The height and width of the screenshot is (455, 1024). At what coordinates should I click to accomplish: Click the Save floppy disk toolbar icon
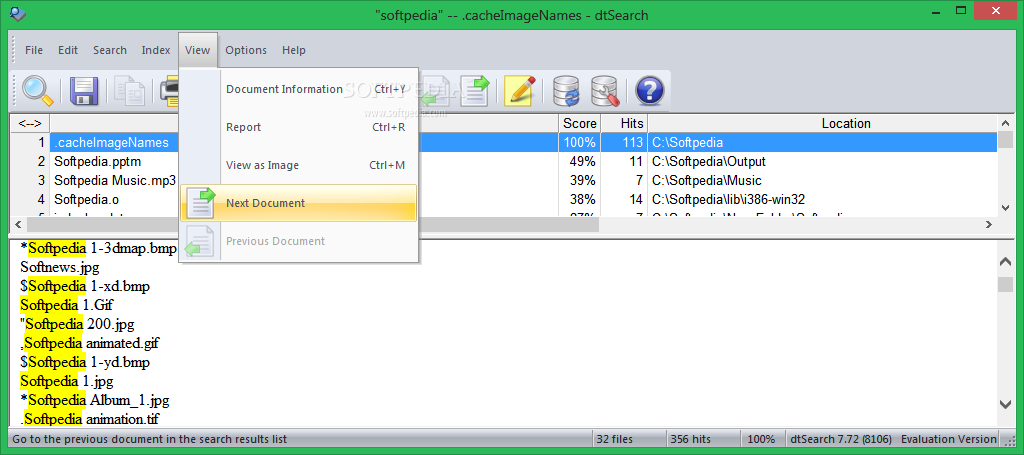pos(84,91)
